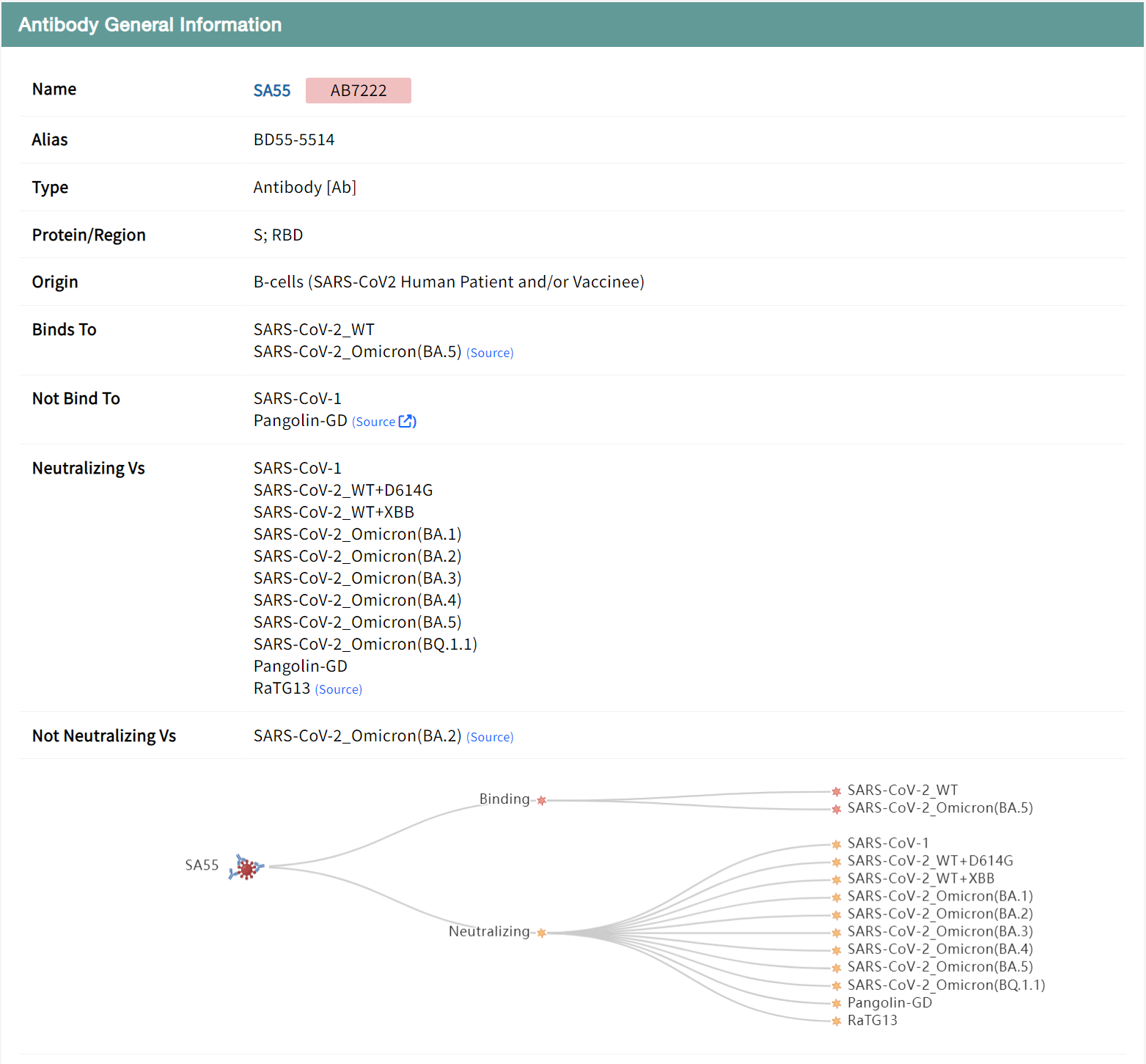Viewport: 1146px width, 1064px height.
Task: Click the SA55 root label in tree diagram
Action: tap(202, 865)
